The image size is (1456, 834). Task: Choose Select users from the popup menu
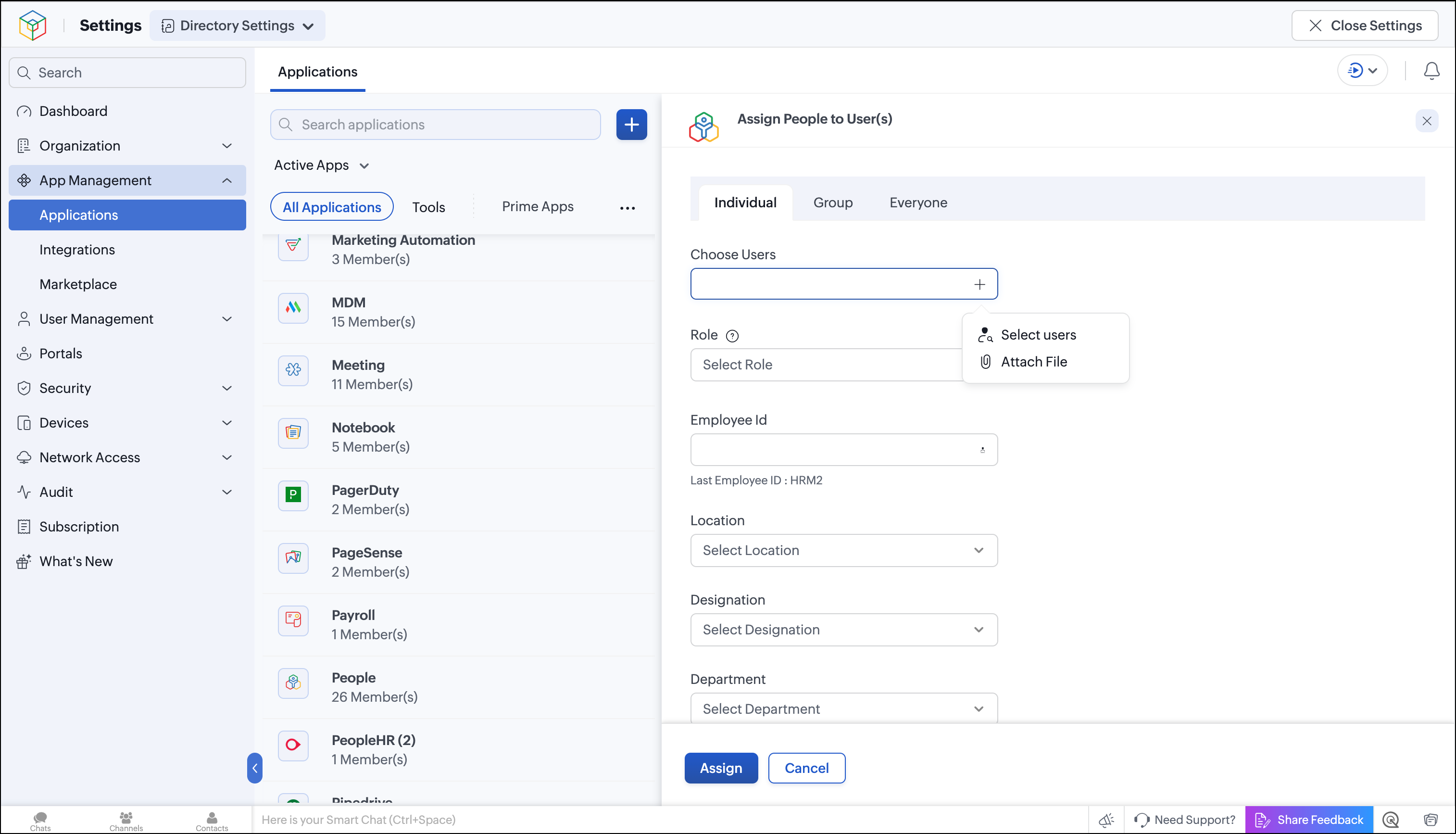click(1028, 335)
